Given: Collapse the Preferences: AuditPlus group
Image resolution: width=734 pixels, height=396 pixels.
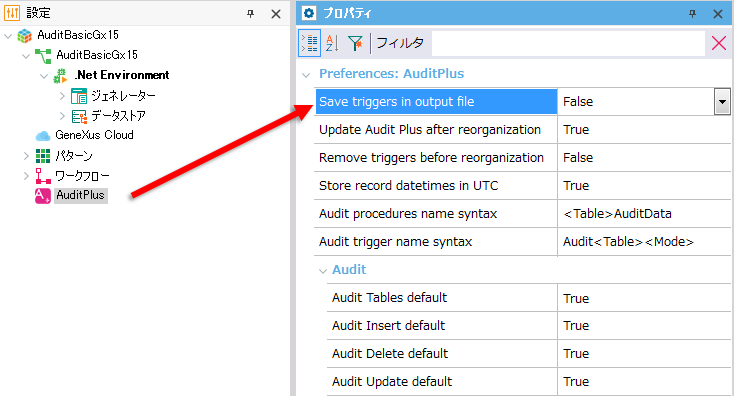Looking at the screenshot, I should pos(306,74).
